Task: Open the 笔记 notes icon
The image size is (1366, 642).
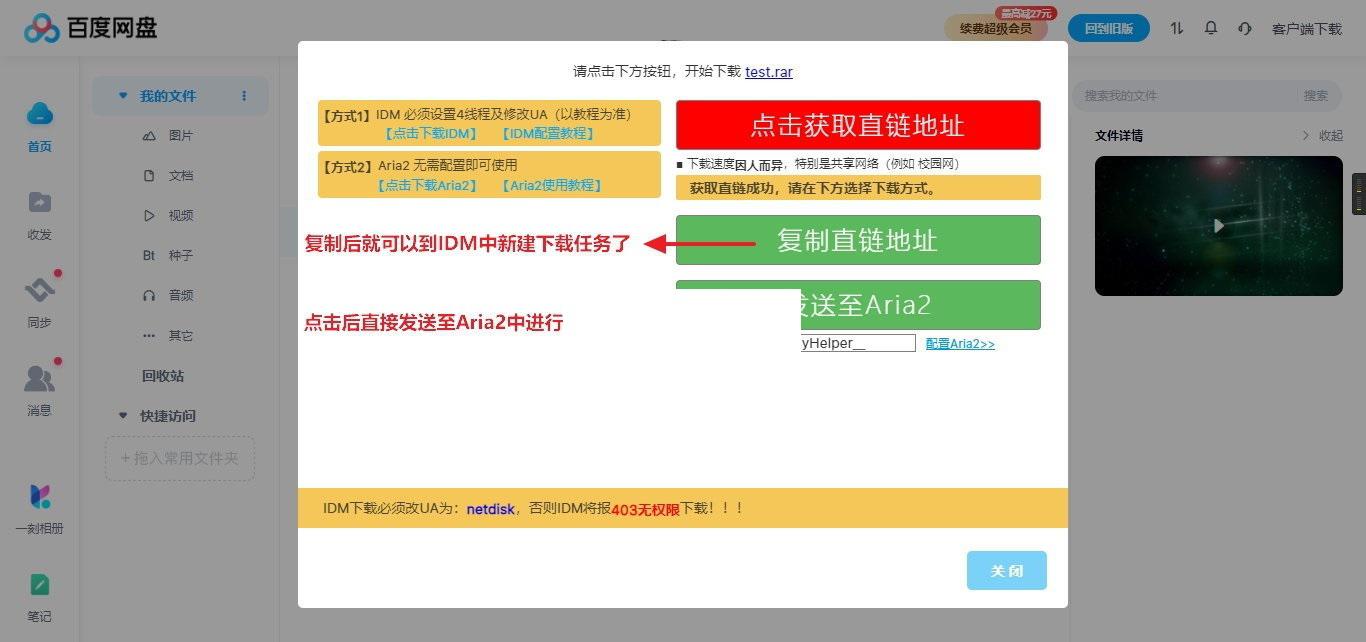Action: tap(39, 585)
